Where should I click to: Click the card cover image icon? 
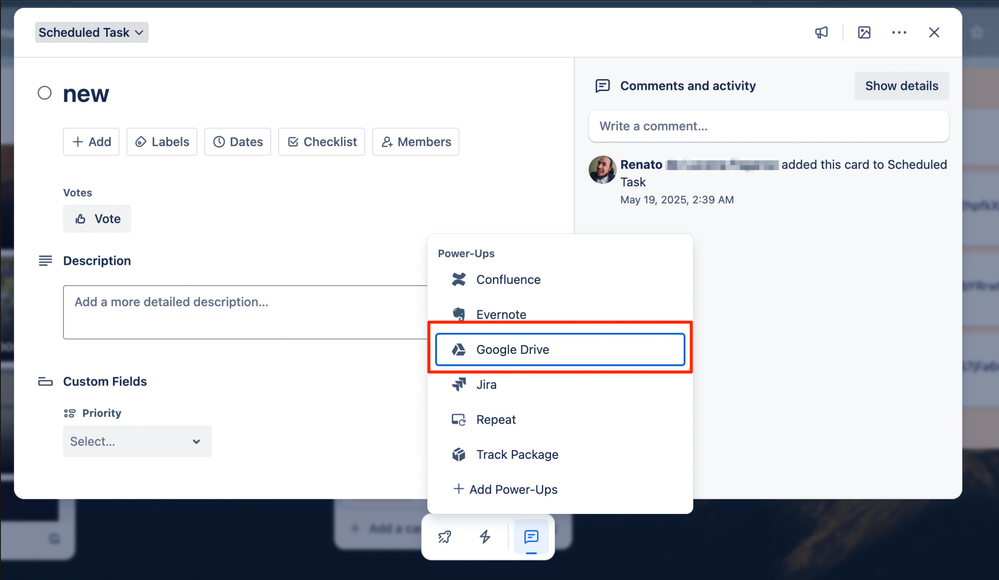pyautogui.click(x=864, y=33)
